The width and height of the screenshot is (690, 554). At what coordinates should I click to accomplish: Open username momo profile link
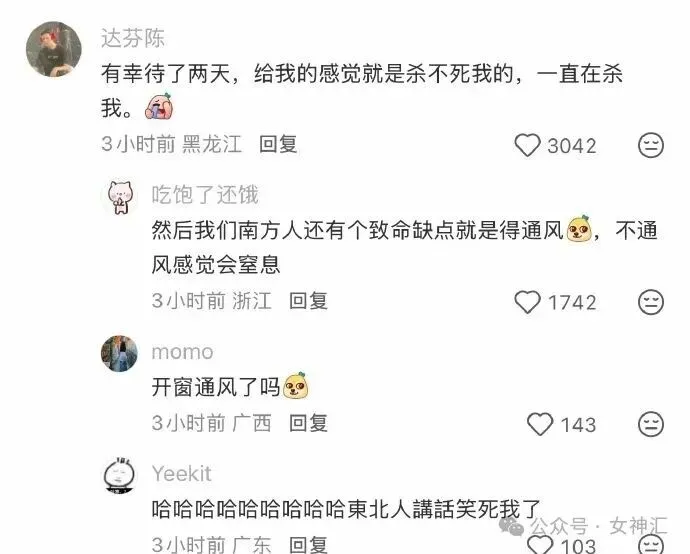coord(183,352)
